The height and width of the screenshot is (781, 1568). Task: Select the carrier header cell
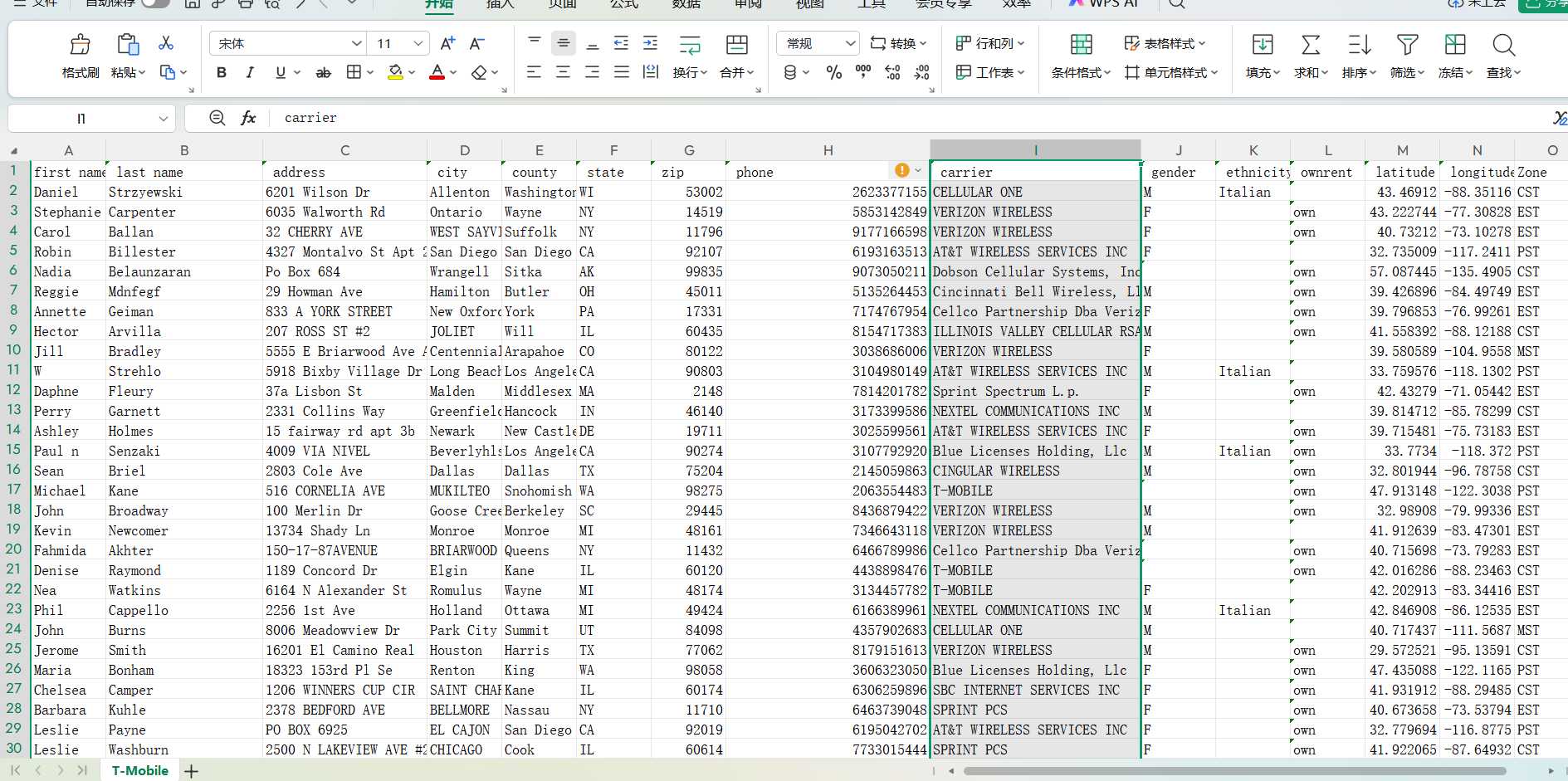[x=1036, y=172]
